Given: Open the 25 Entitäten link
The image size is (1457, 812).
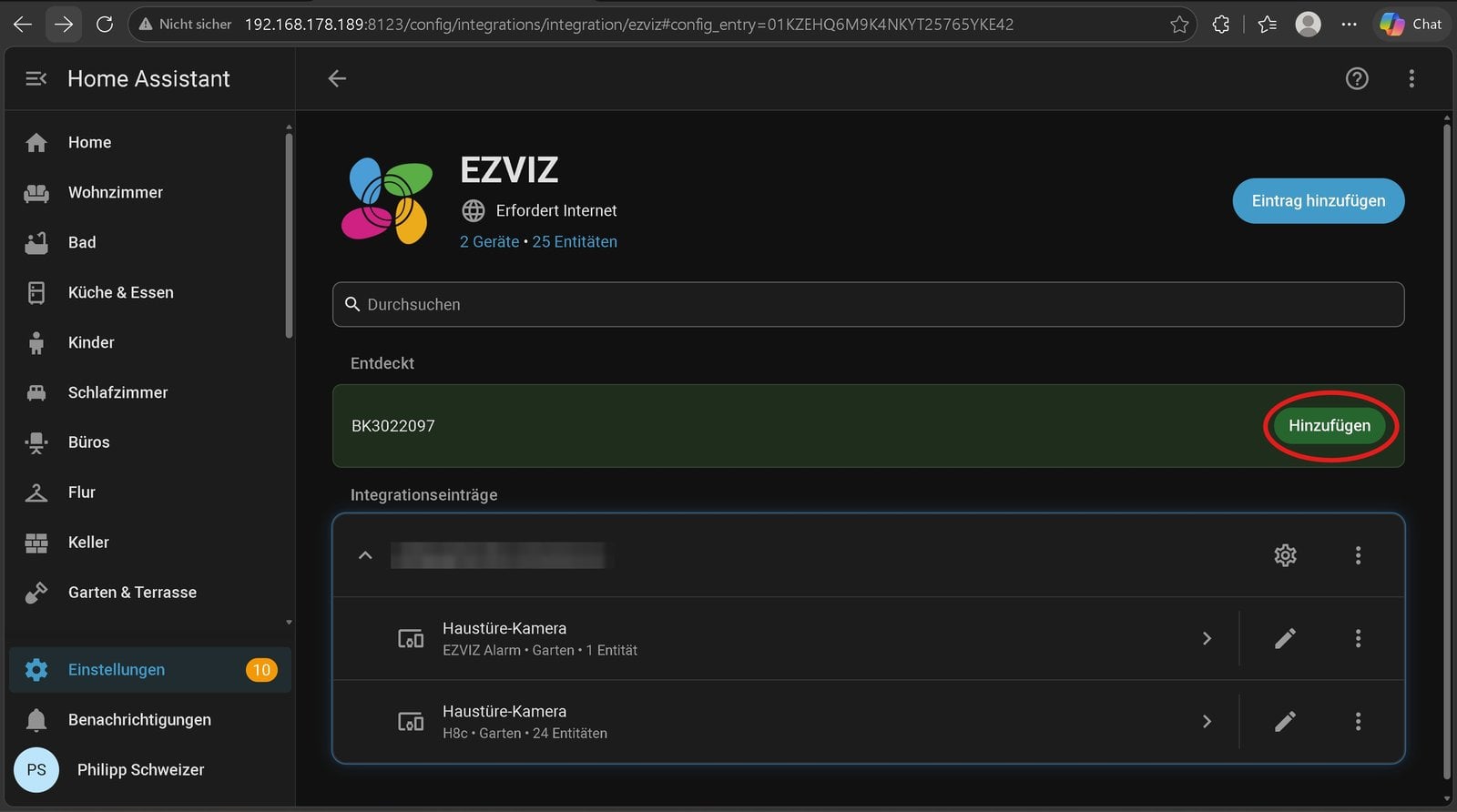Looking at the screenshot, I should coord(575,242).
